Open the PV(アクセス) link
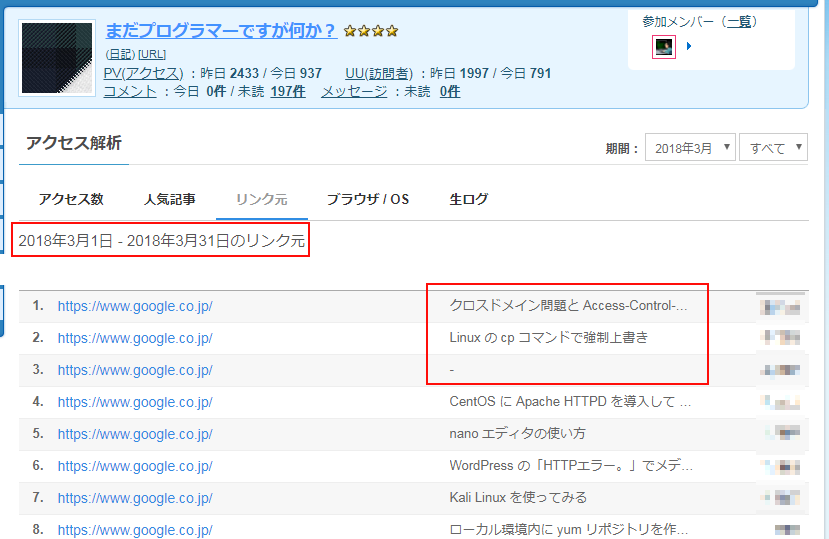The width and height of the screenshot is (829, 539). (143, 73)
